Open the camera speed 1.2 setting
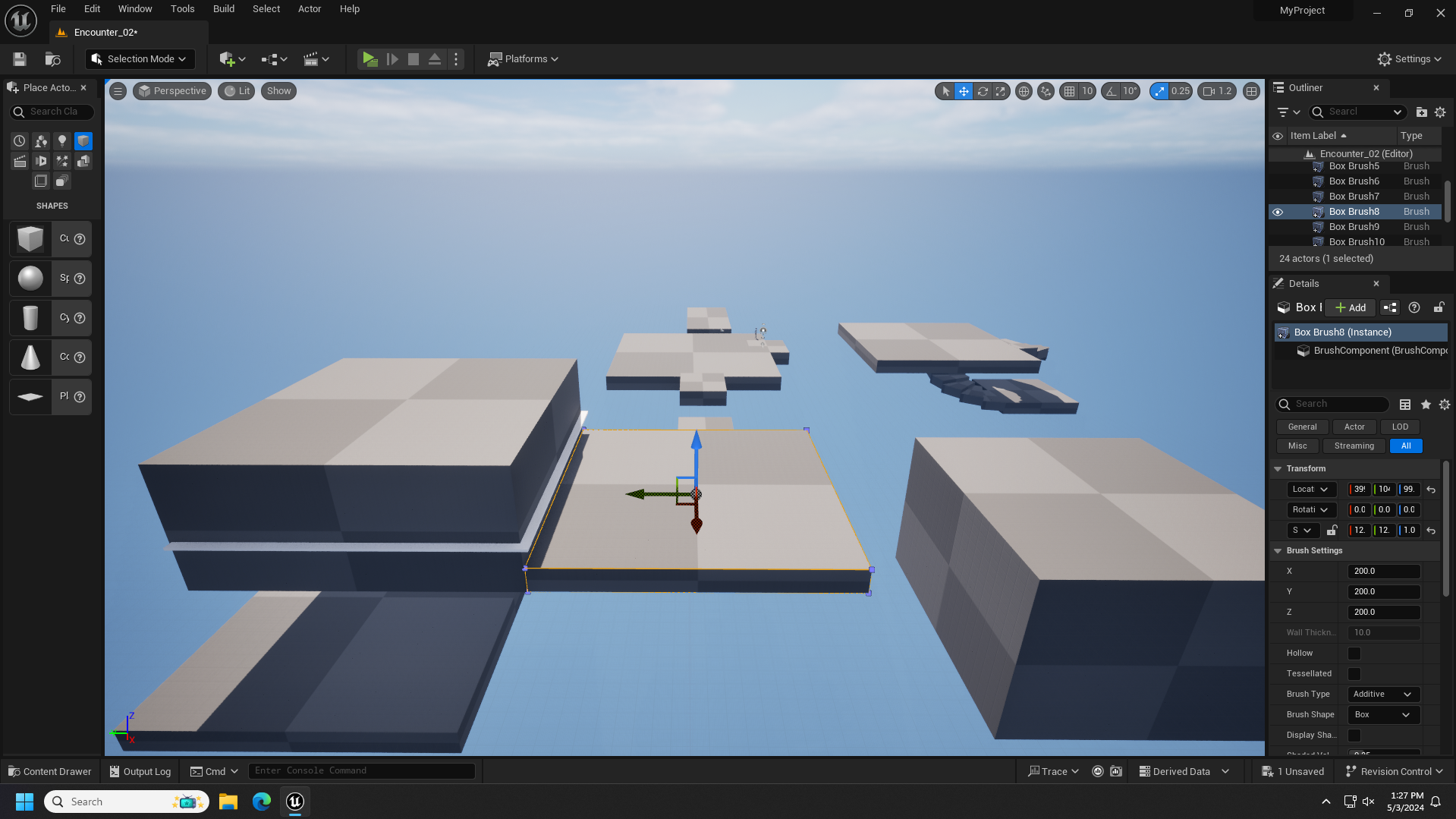Viewport: 1456px width, 819px height. point(1217,91)
